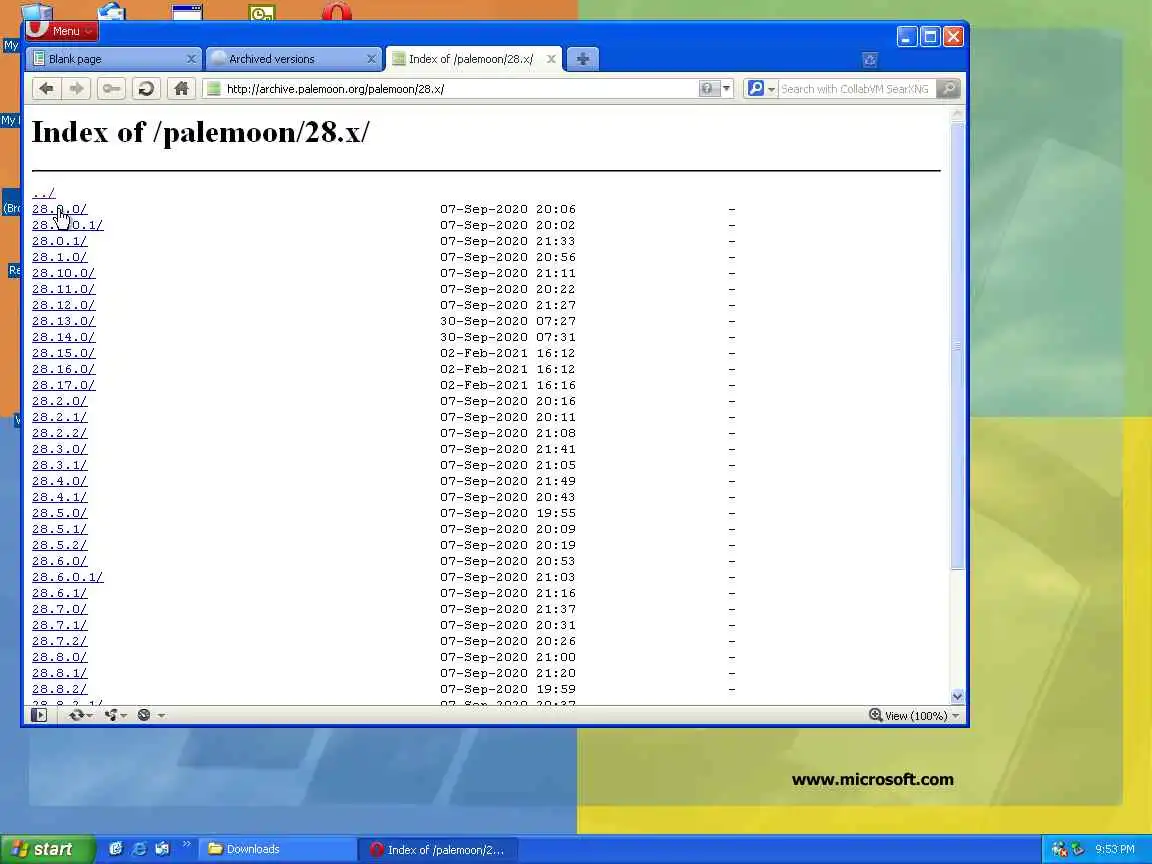Click the Wand key password icon
1152x864 pixels.
click(111, 89)
